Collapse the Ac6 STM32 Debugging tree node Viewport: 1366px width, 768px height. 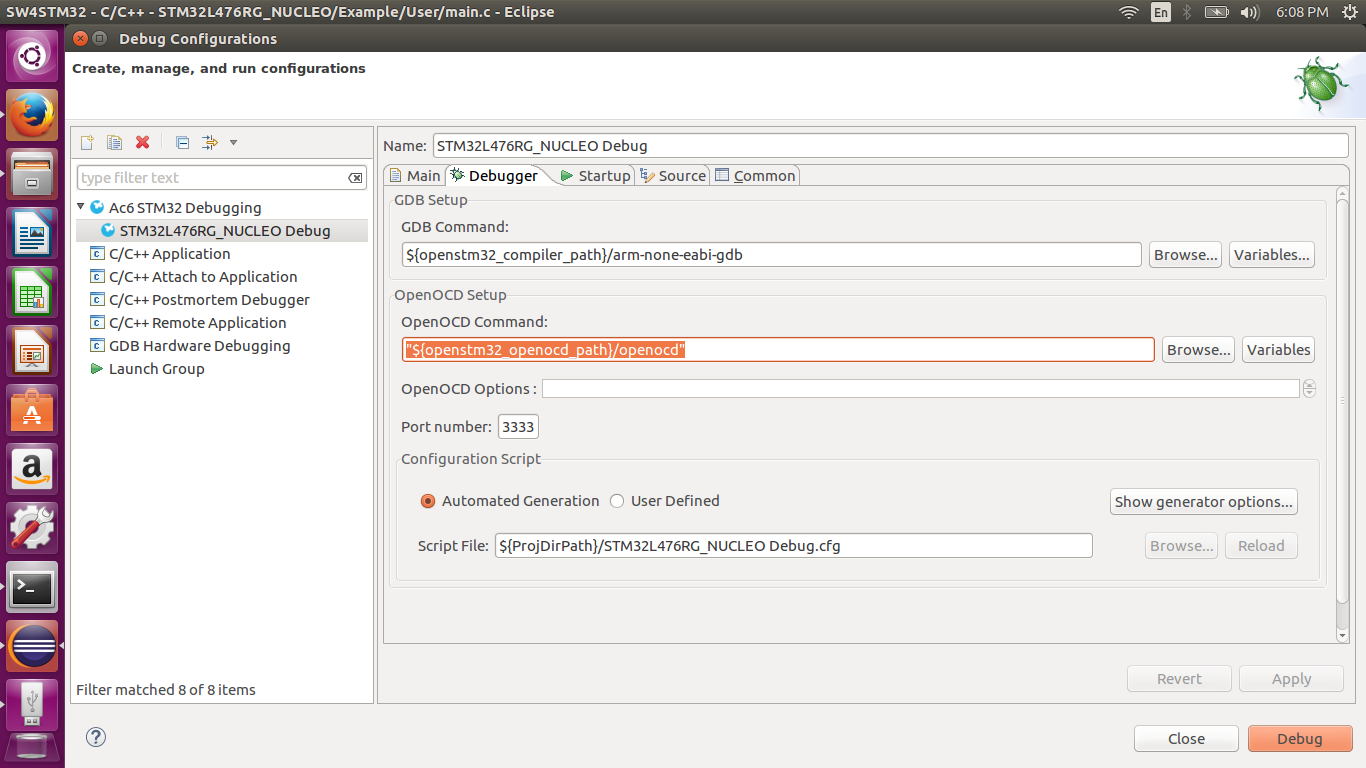82,206
